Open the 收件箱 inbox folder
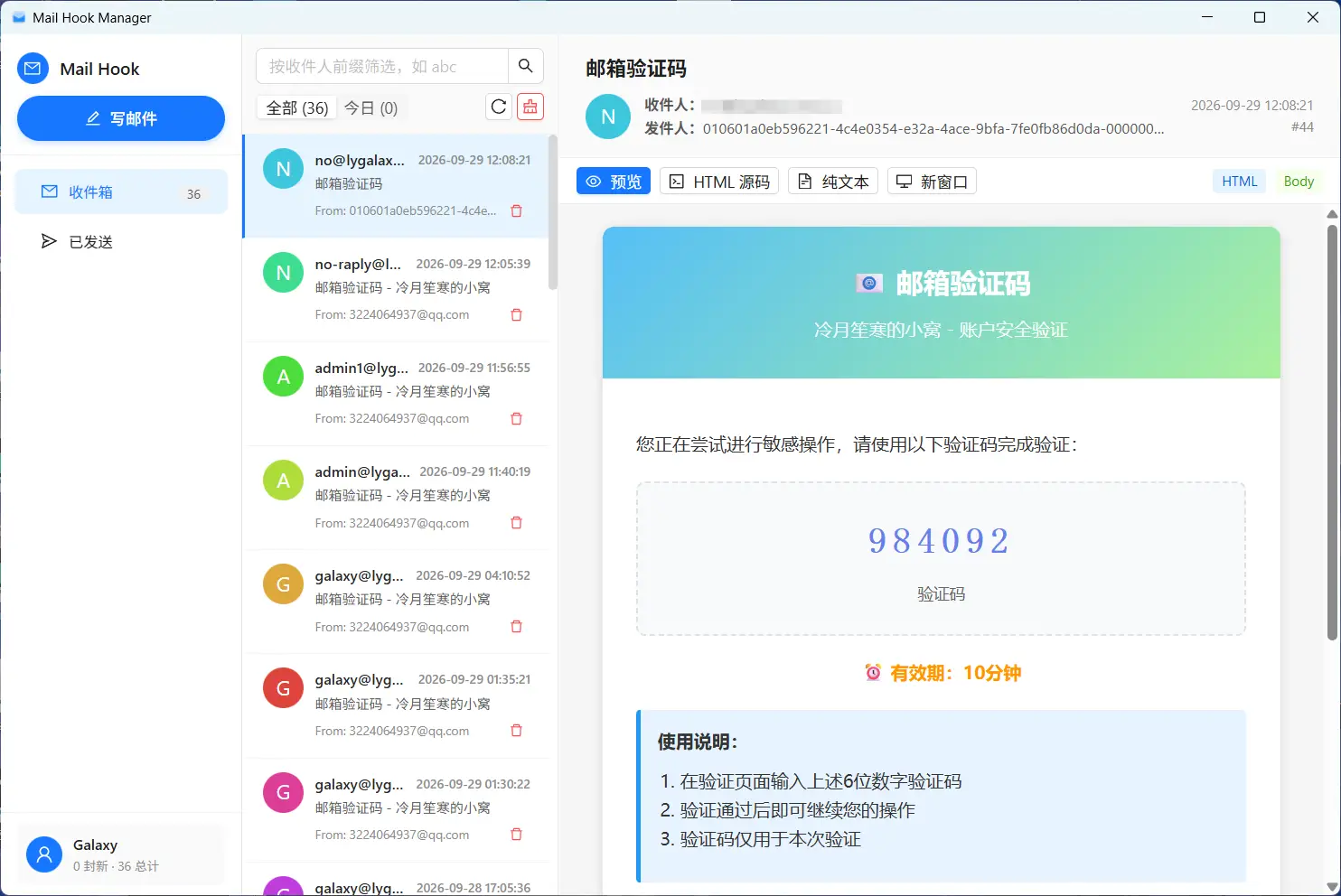This screenshot has height=896, width=1341. click(x=121, y=192)
